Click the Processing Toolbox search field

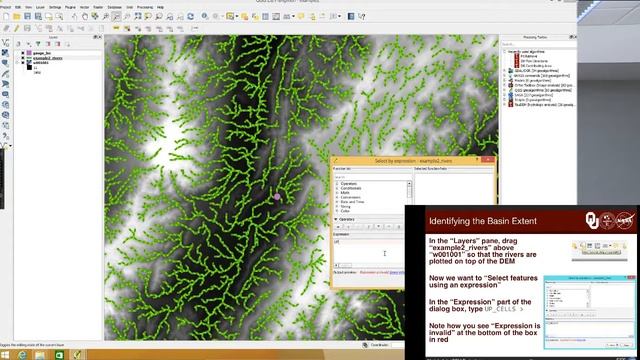538,44
